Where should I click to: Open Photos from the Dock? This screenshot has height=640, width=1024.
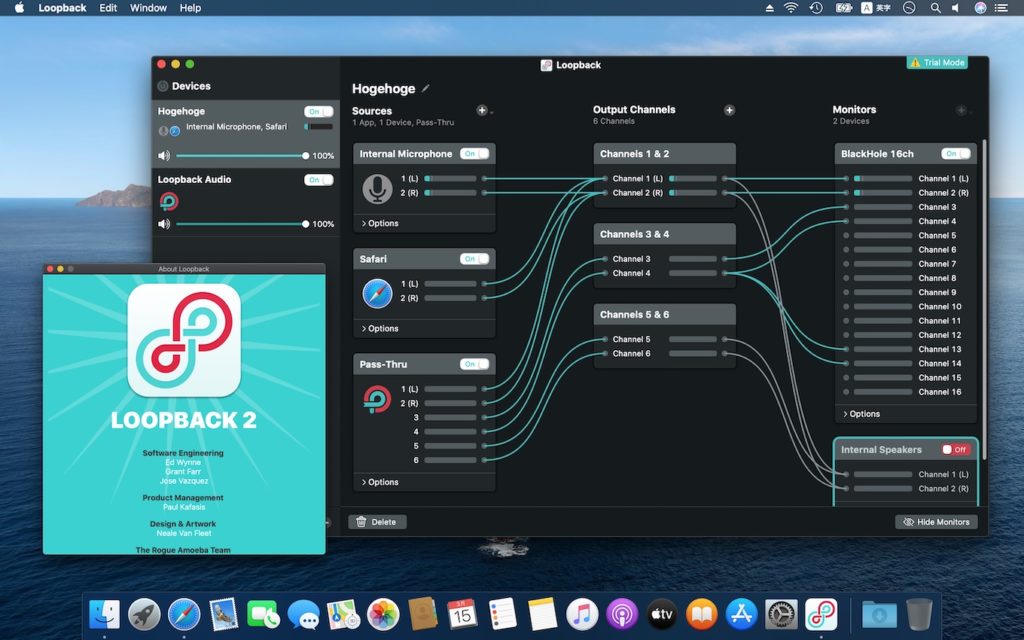[x=383, y=614]
